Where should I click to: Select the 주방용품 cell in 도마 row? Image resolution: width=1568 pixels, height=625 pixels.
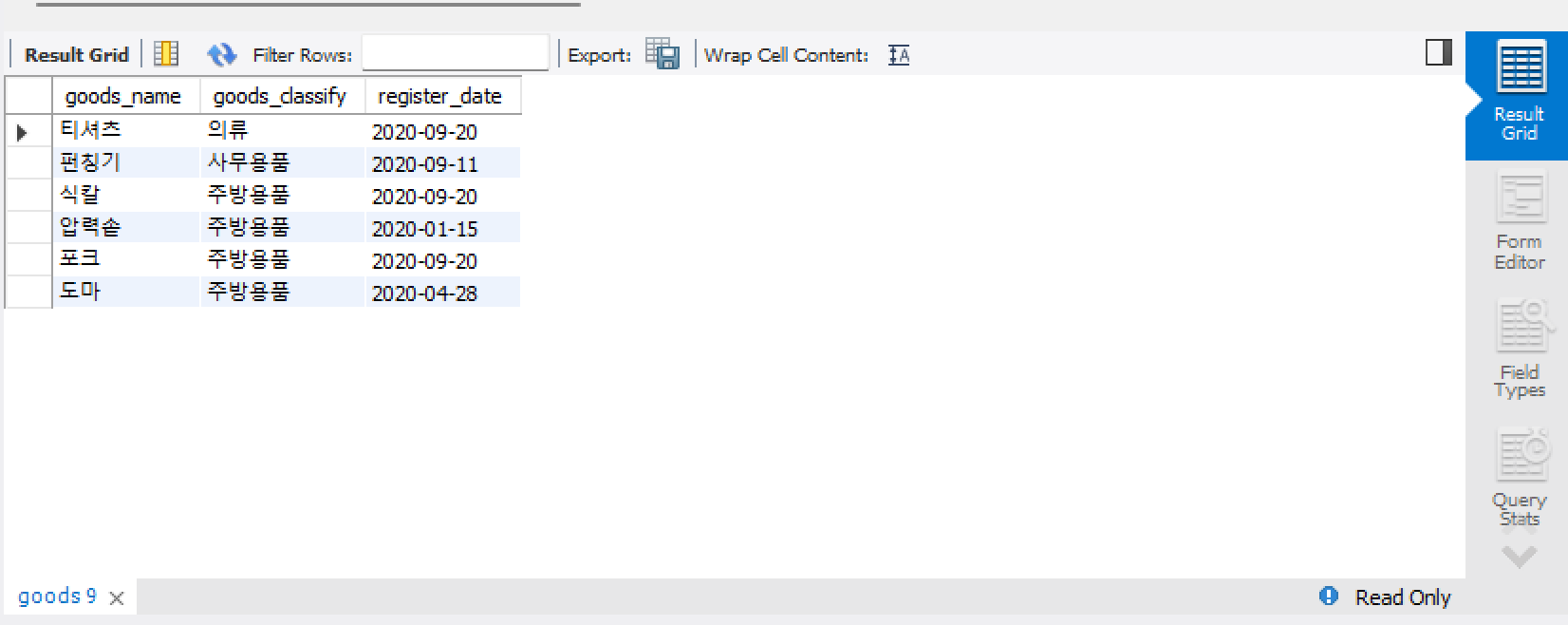282,293
